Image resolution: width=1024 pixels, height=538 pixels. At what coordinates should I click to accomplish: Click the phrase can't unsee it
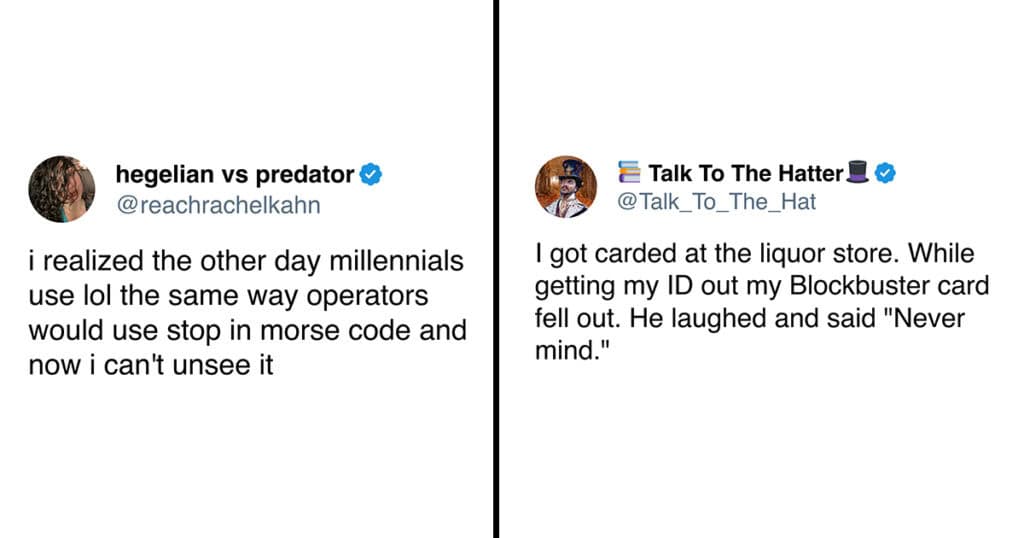coord(188,365)
